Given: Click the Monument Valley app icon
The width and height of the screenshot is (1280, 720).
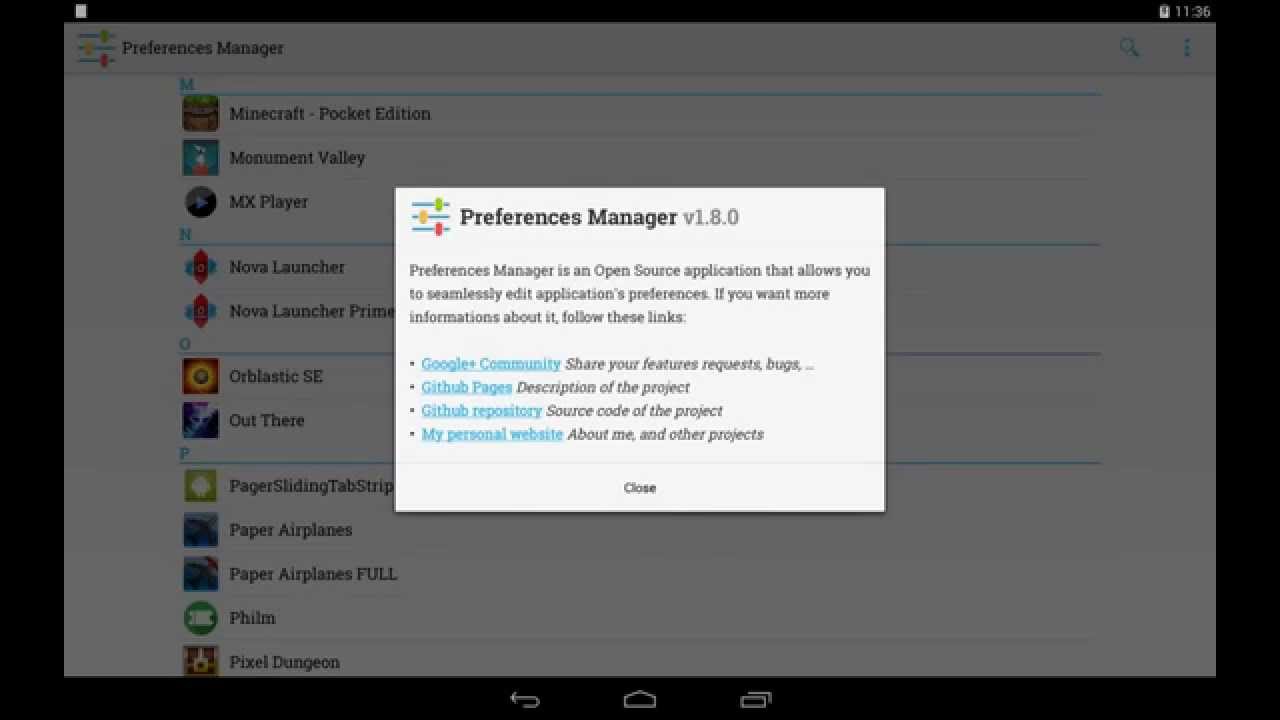Looking at the screenshot, I should tap(201, 158).
